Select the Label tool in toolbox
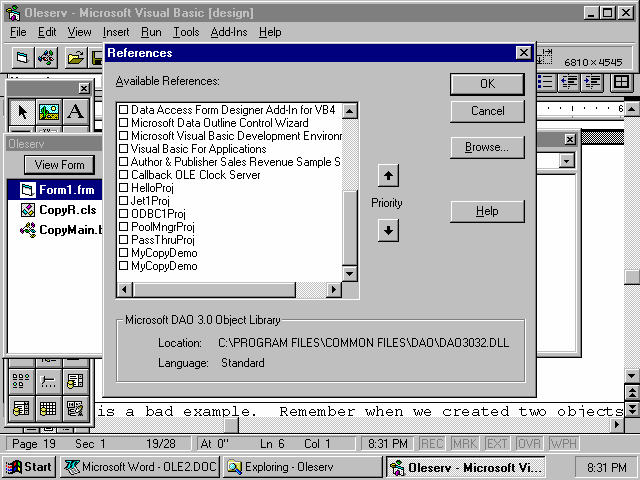This screenshot has height=480, width=640. [76, 111]
